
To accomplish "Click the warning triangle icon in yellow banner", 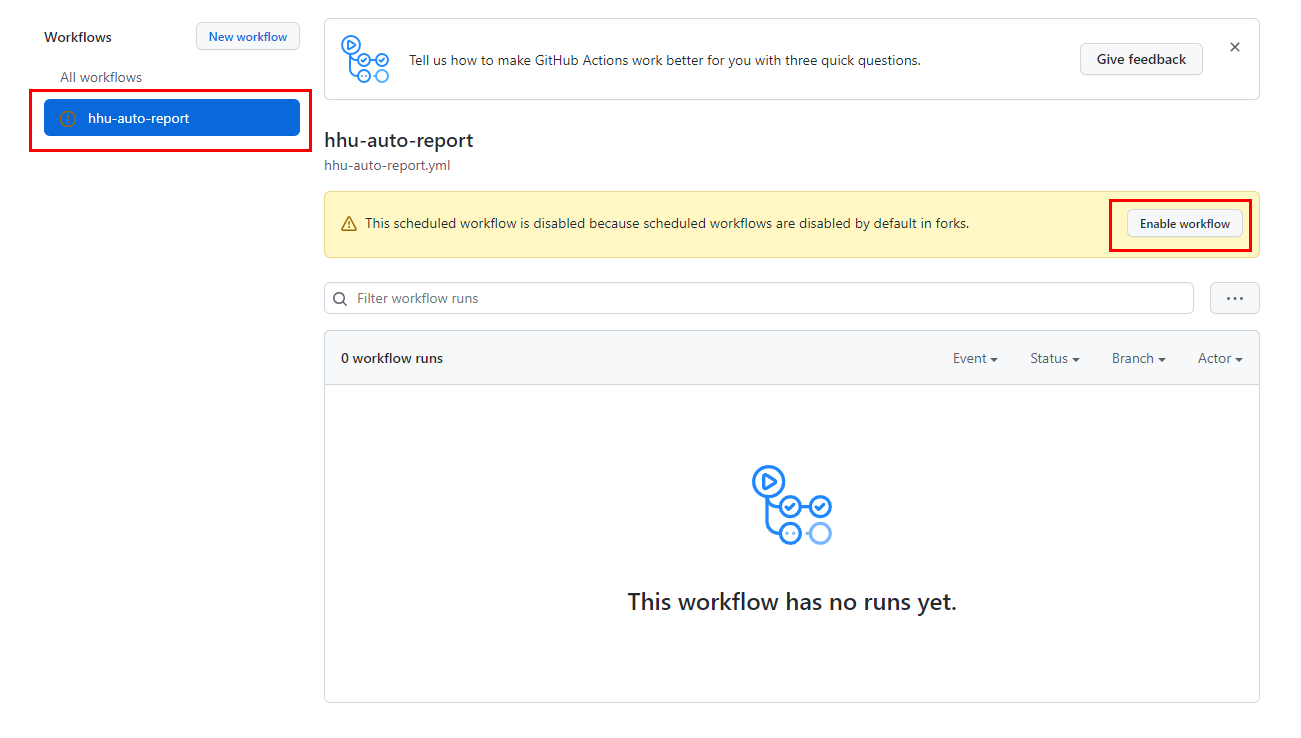I will [x=349, y=224].
